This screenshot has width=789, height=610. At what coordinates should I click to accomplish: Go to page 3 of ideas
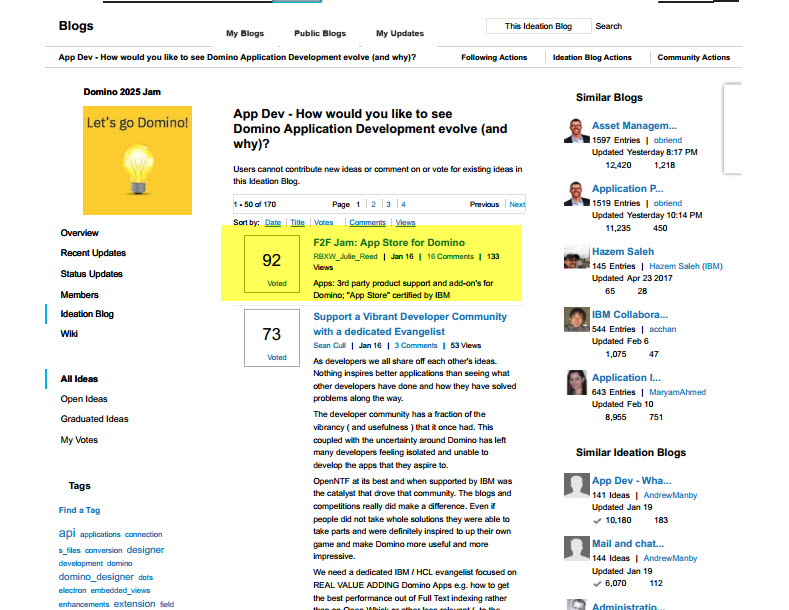pos(388,204)
